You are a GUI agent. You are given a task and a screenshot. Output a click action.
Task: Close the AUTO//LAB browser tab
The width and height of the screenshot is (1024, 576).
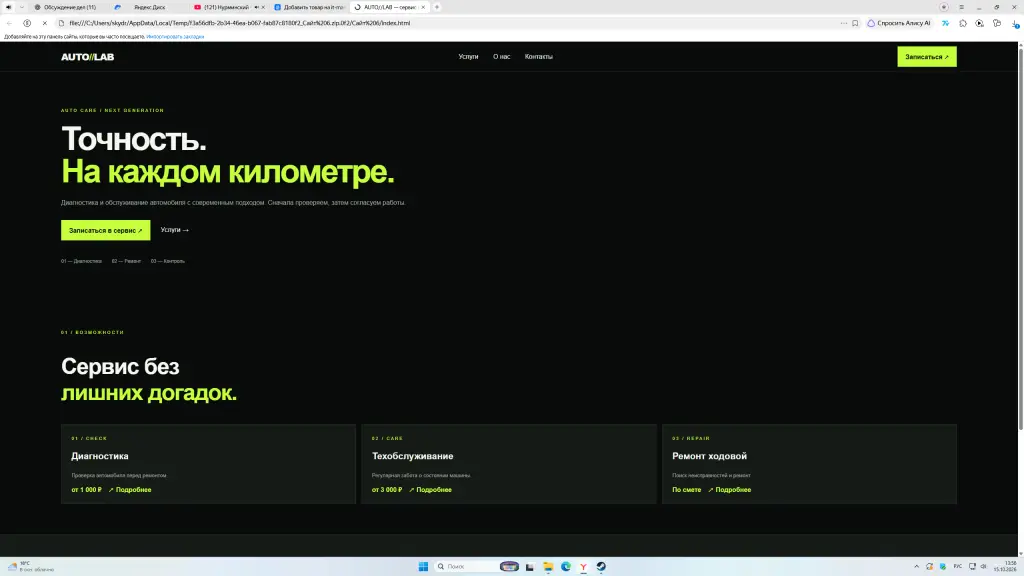click(x=423, y=7)
